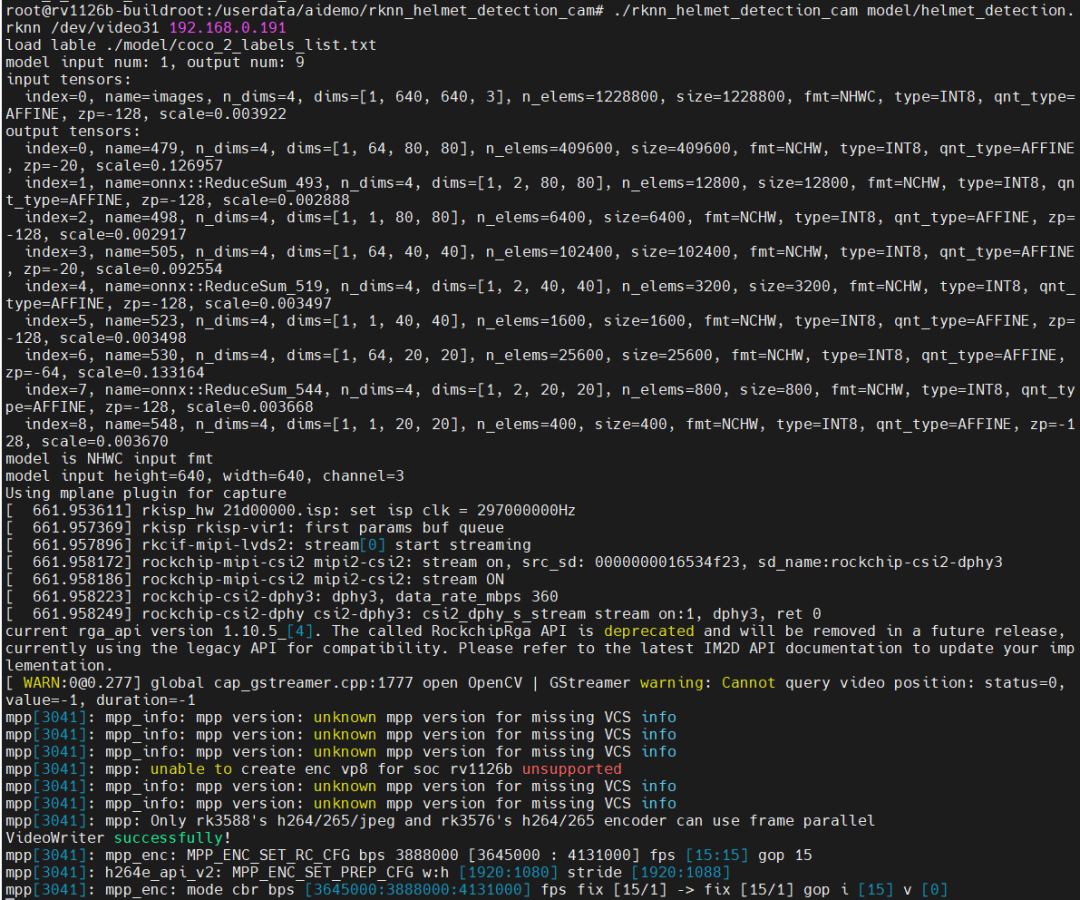1080x900 pixels.
Task: Click the green word 'successfully' after VideoWriter
Action: tap(168, 837)
